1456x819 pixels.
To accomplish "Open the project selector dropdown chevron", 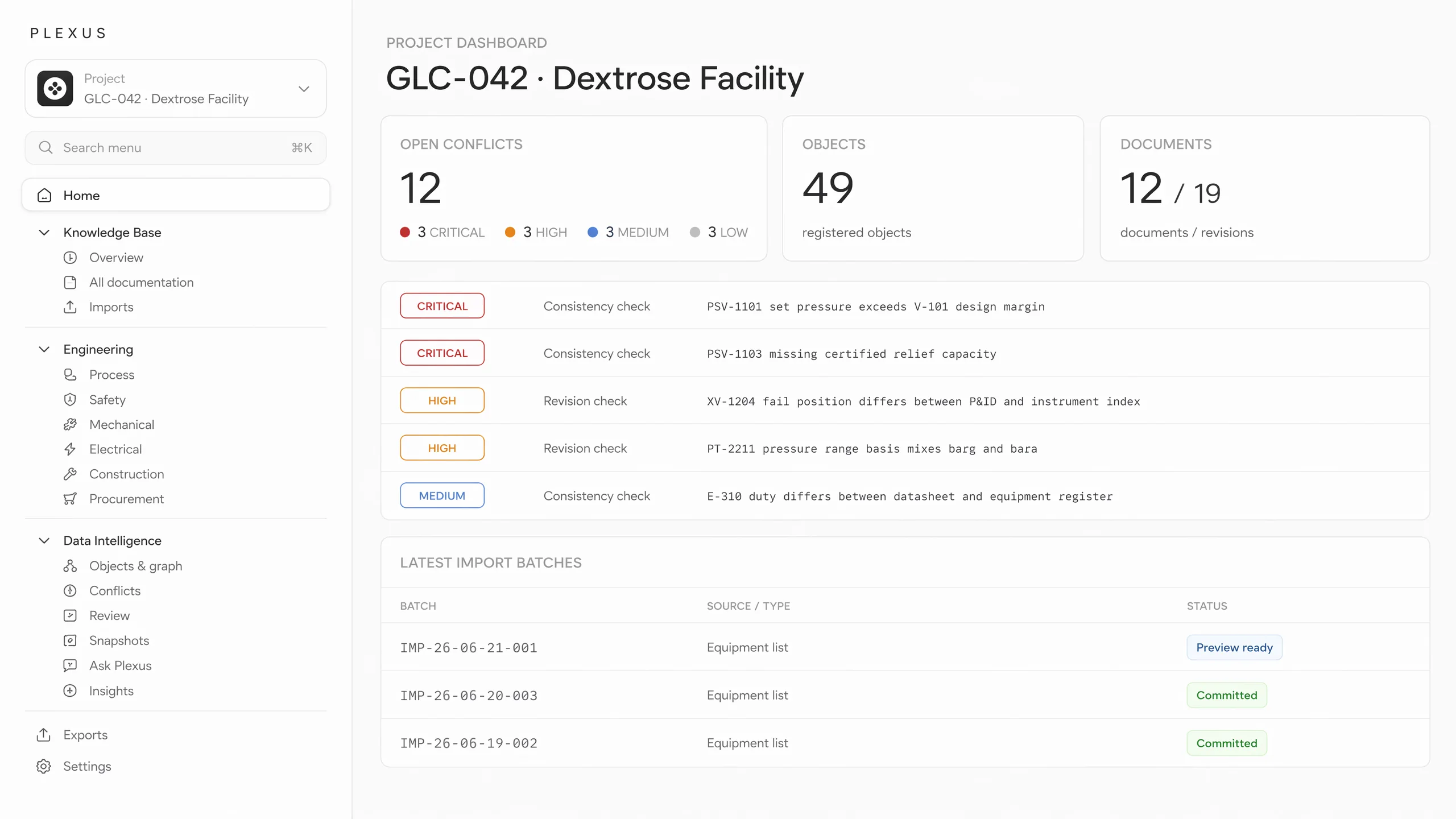I will tap(304, 89).
